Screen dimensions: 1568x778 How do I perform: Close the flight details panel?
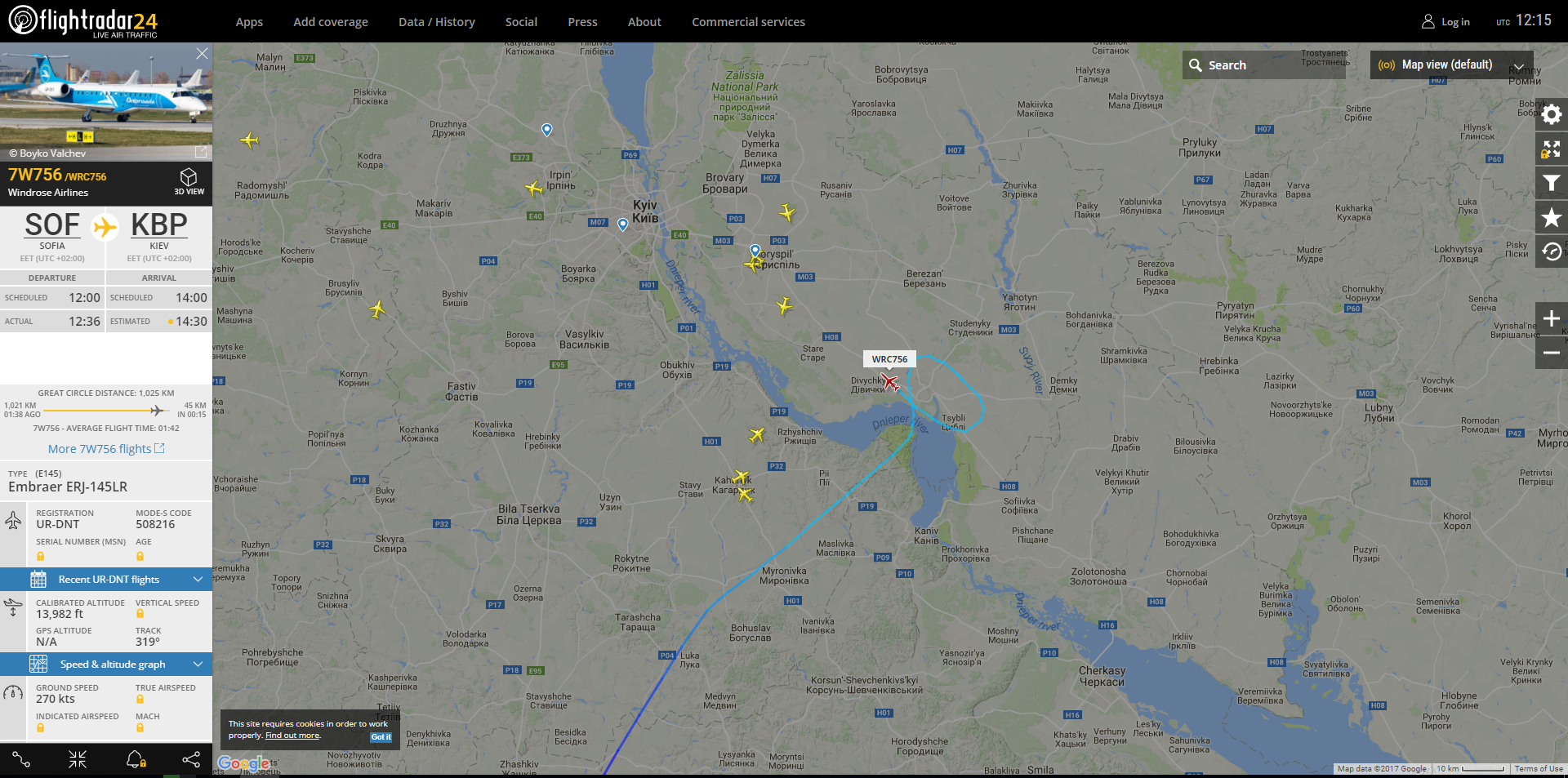202,53
